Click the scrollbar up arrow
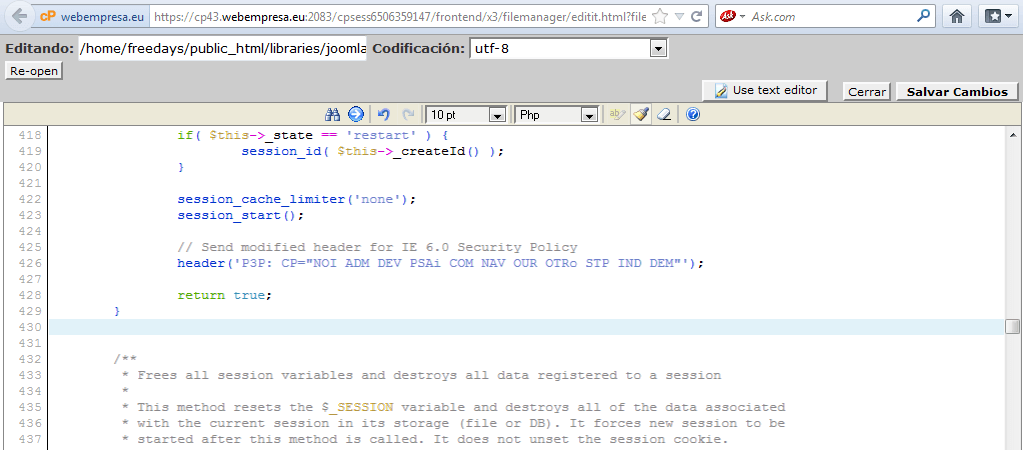The height and width of the screenshot is (450, 1023). 1013,135
